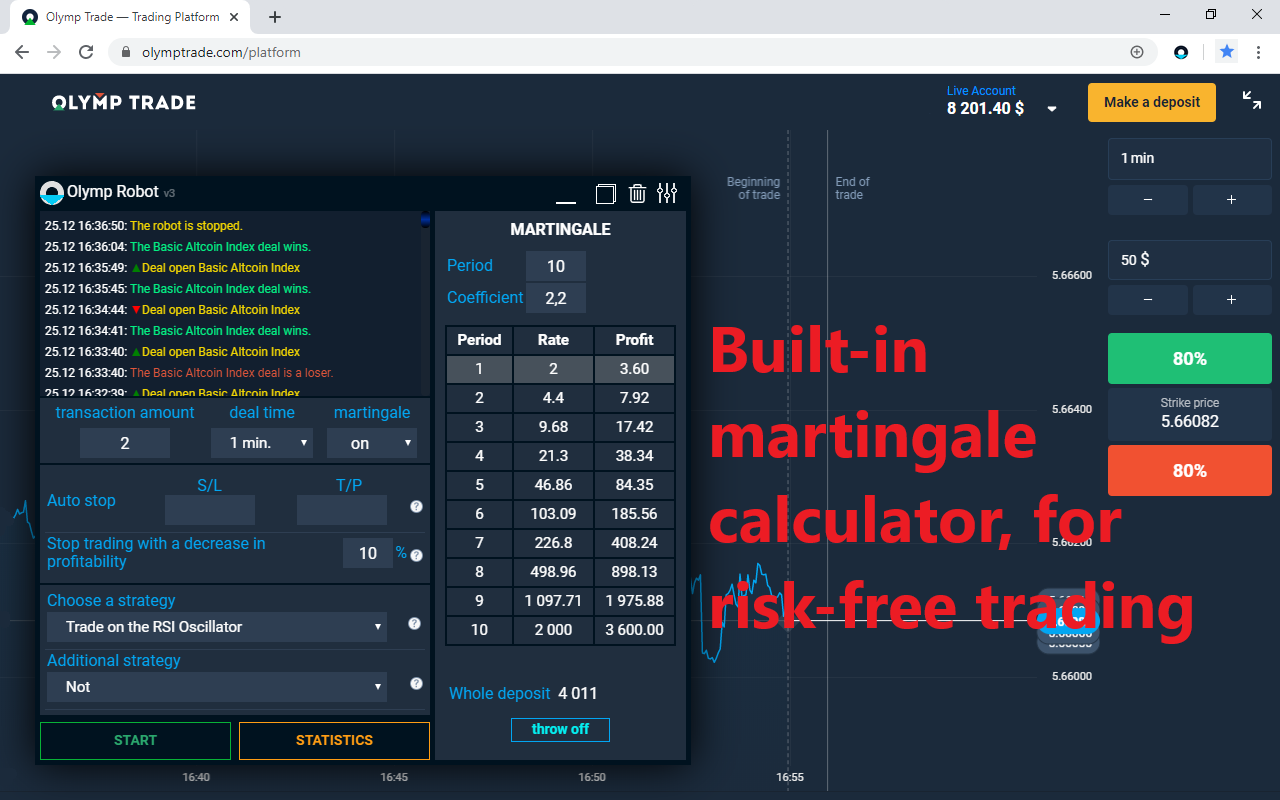Open the Trade on the RSI Oscillator dropdown
1280x800 pixels.
click(x=217, y=627)
